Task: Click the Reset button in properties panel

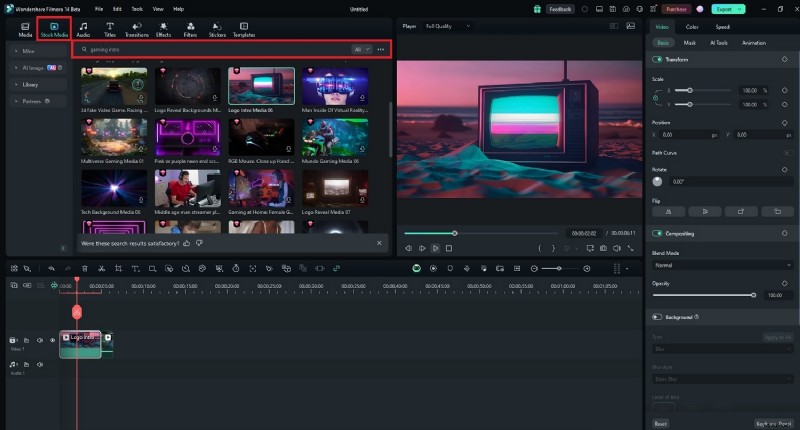Action: [660, 423]
